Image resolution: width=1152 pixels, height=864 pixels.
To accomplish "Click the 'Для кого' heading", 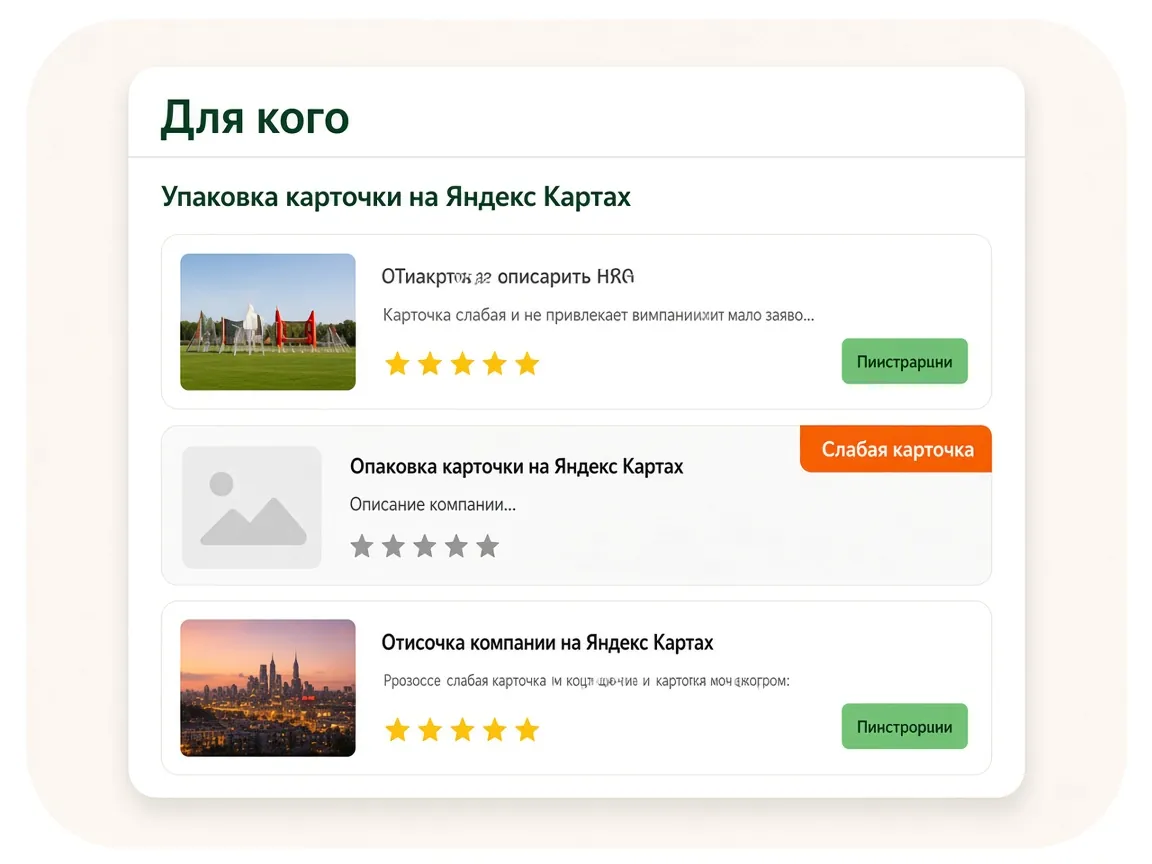I will [x=255, y=118].
